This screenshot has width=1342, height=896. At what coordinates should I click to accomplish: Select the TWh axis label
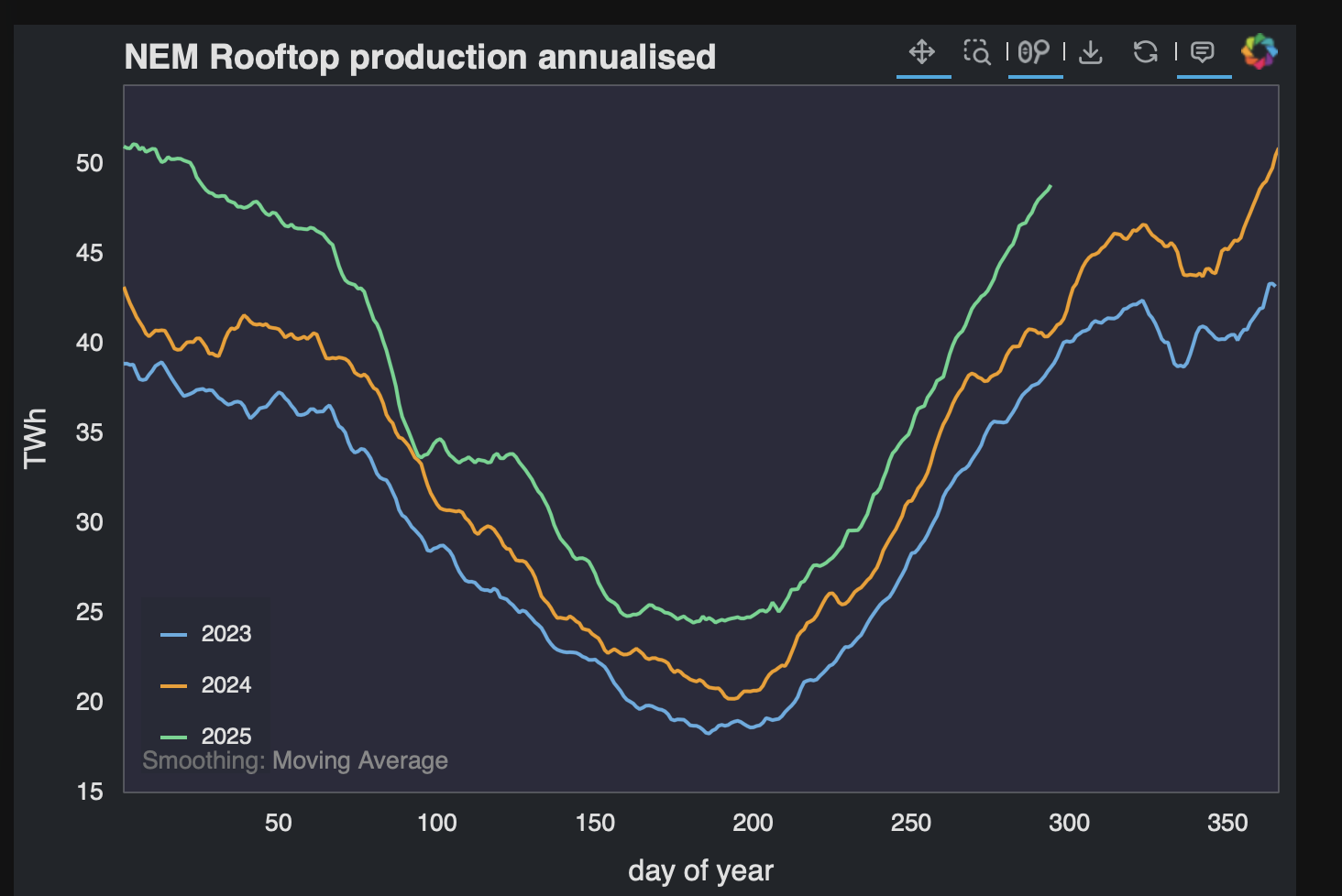tap(35, 439)
